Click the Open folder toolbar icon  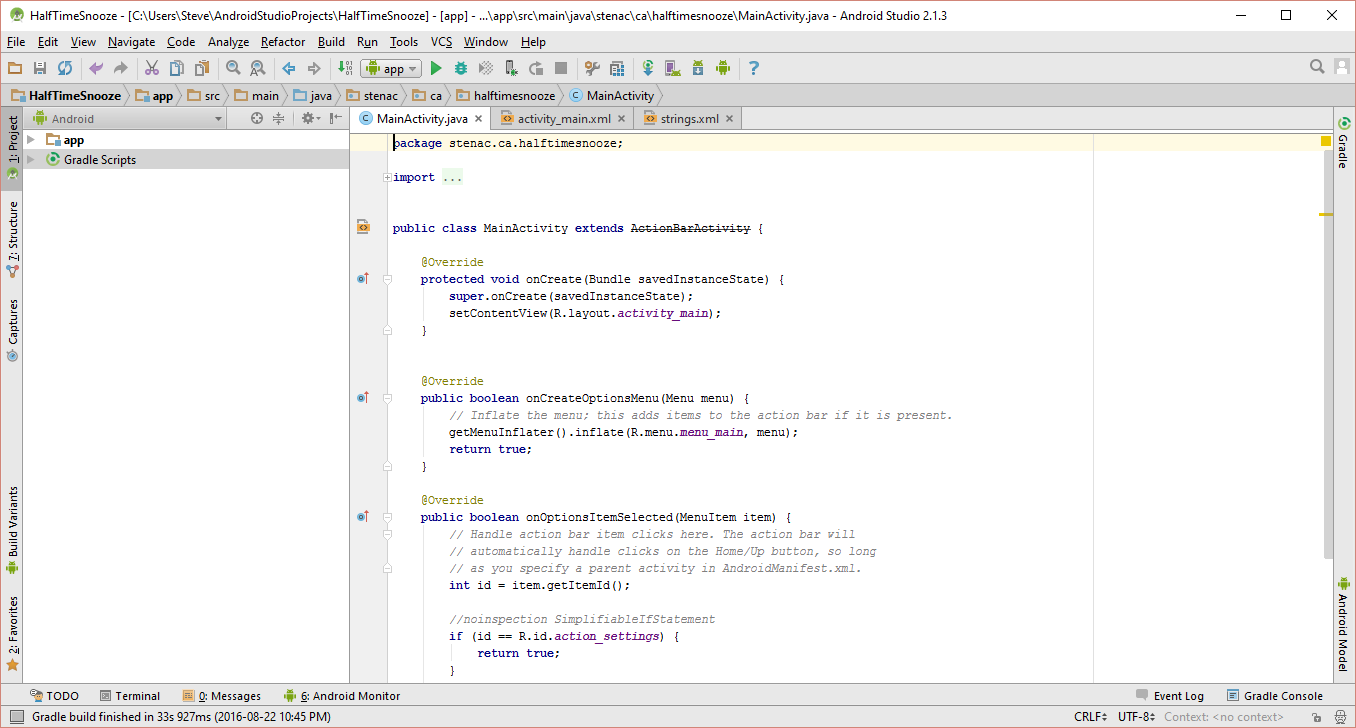(x=14, y=68)
